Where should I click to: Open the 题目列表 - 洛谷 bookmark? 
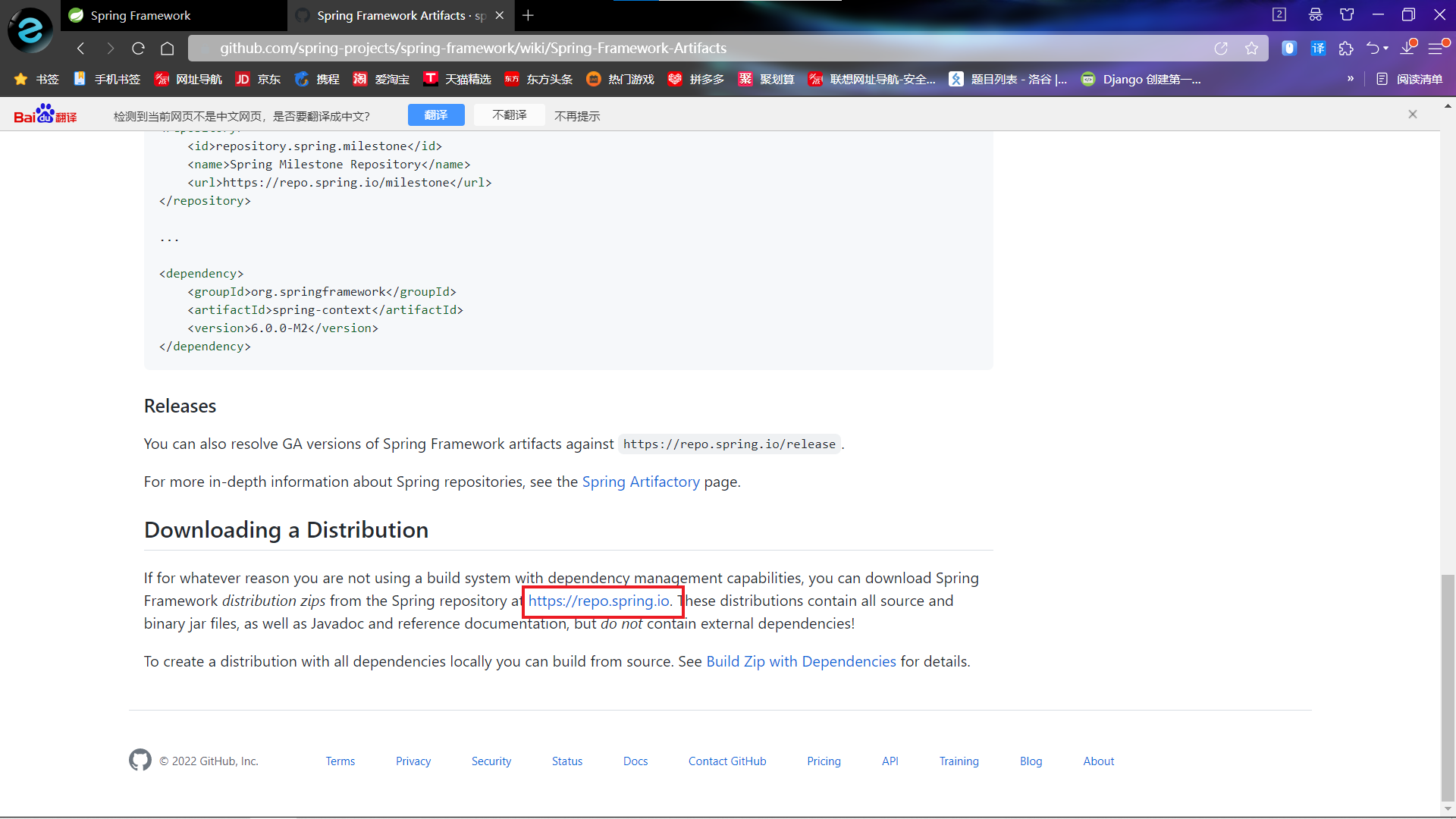(x=1008, y=79)
